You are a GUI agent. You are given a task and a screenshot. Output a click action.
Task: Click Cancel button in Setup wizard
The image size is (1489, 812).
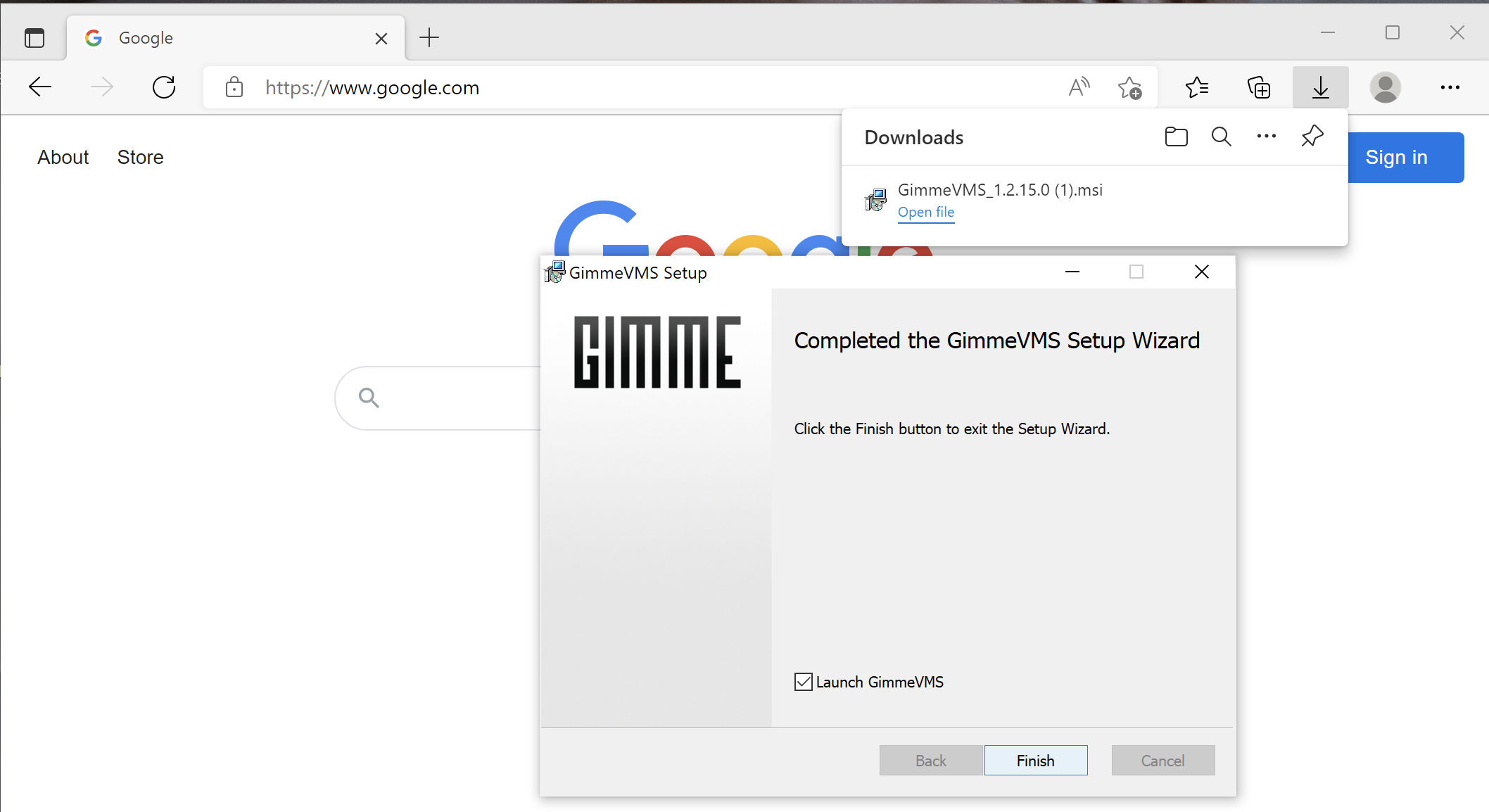(1163, 761)
